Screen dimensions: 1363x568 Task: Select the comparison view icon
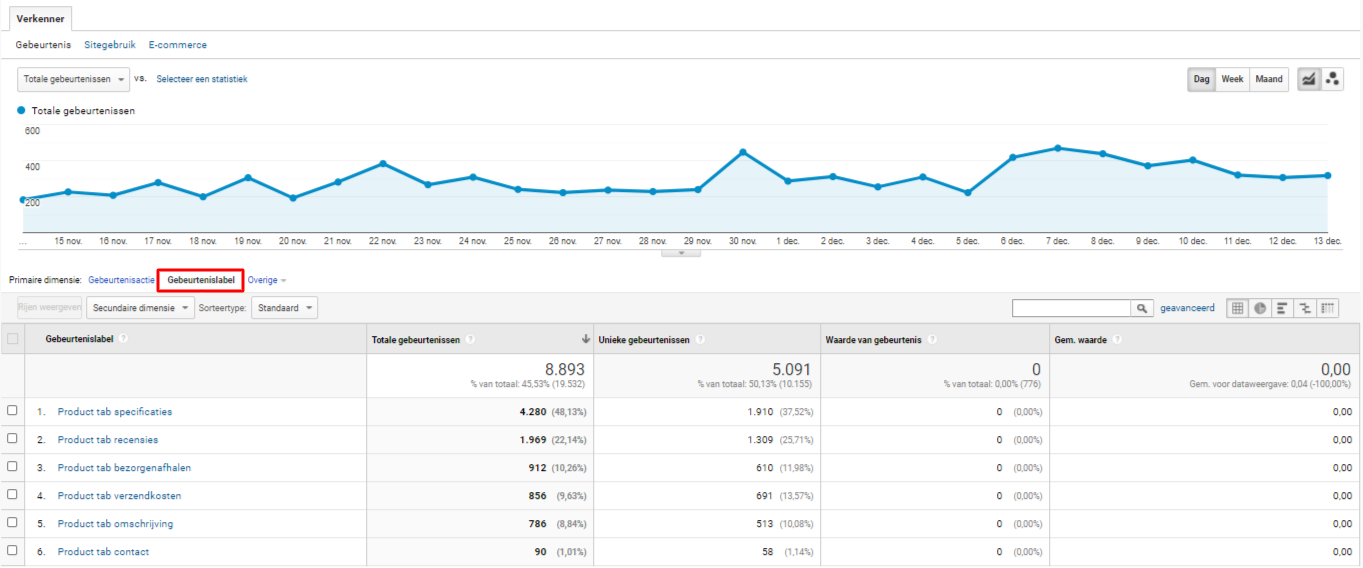coord(1304,309)
